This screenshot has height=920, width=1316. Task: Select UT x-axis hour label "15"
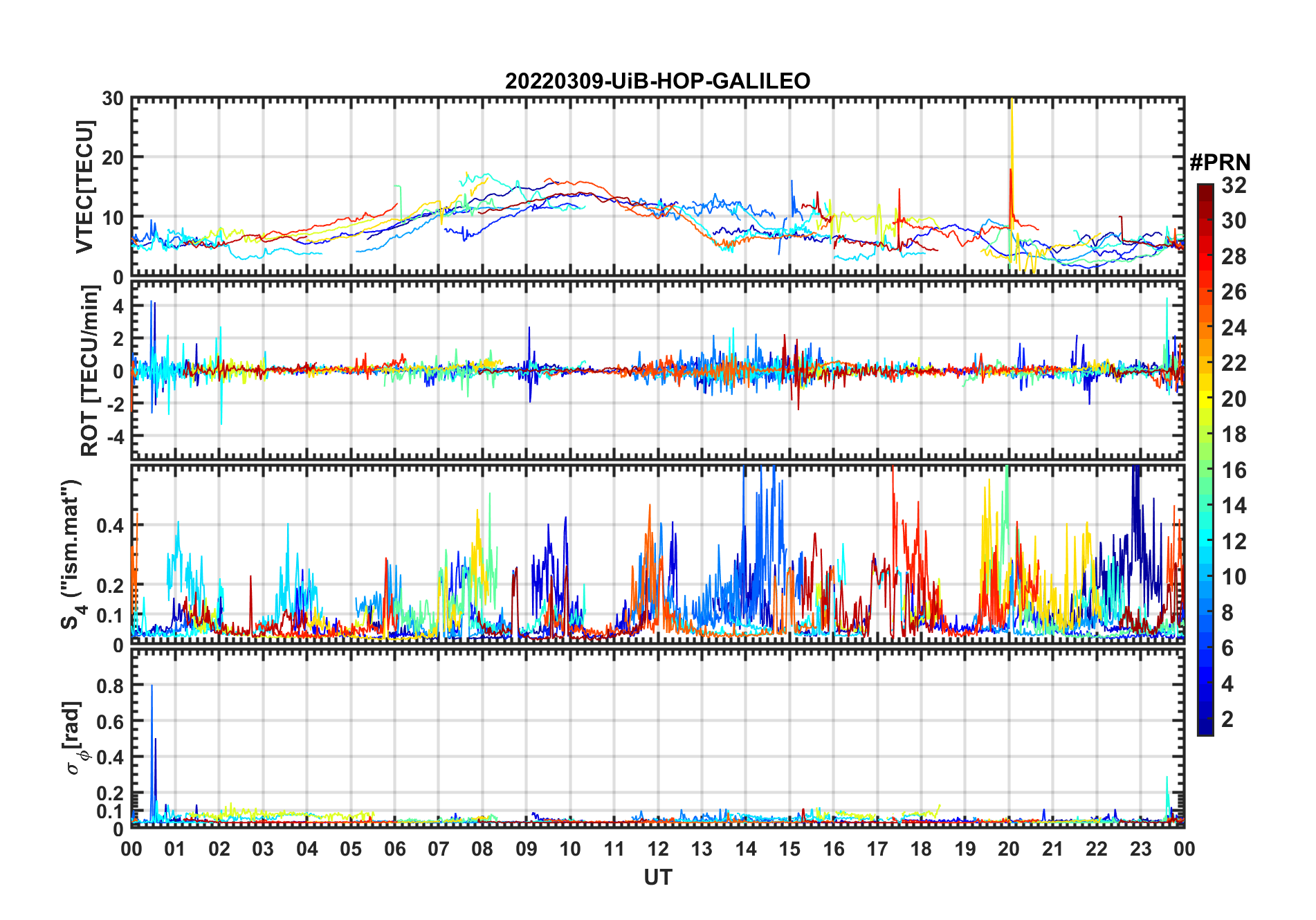coord(789,849)
